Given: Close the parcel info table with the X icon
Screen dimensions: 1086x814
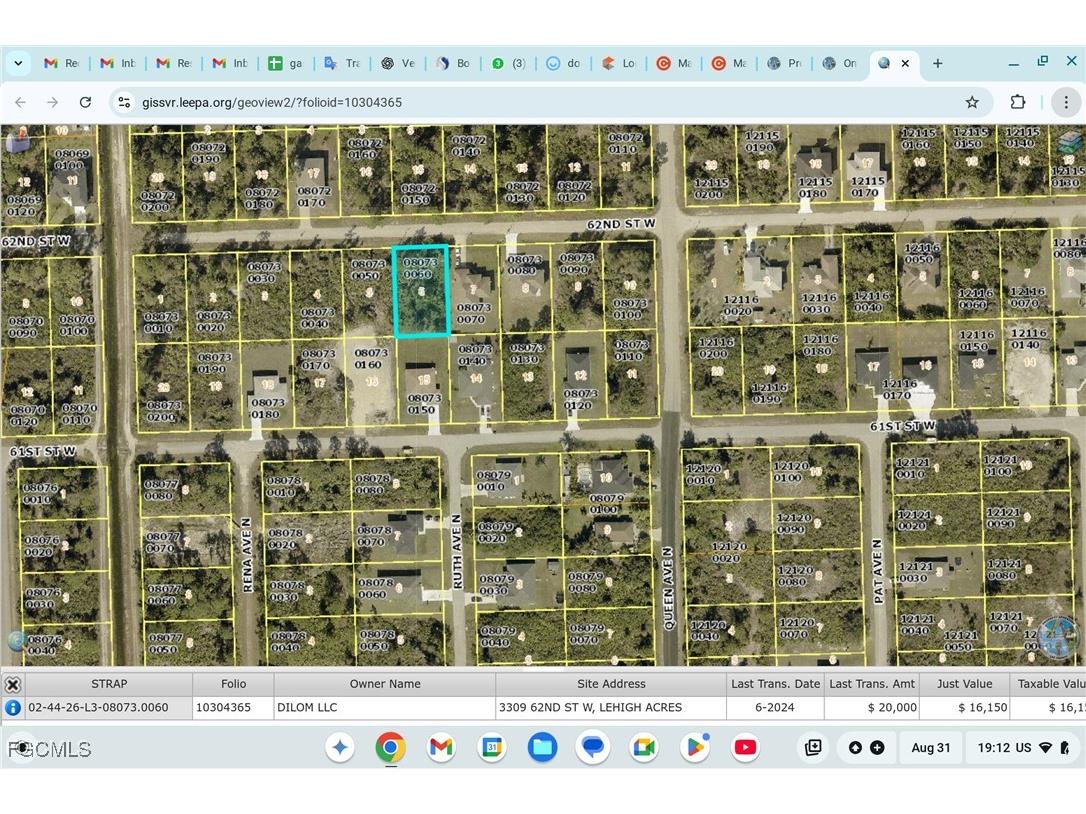Looking at the screenshot, I should pyautogui.click(x=13, y=683).
